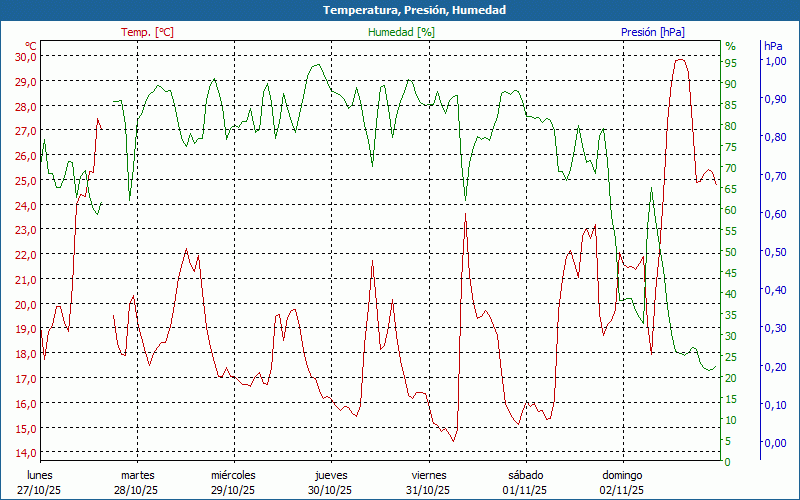Image resolution: width=800 pixels, height=500 pixels.
Task: Click the lunes 27/10/25 date label
Action: [40, 482]
